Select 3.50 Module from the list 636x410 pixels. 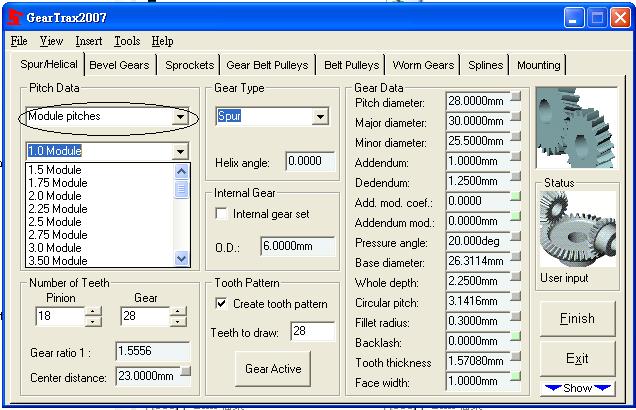tap(99, 260)
